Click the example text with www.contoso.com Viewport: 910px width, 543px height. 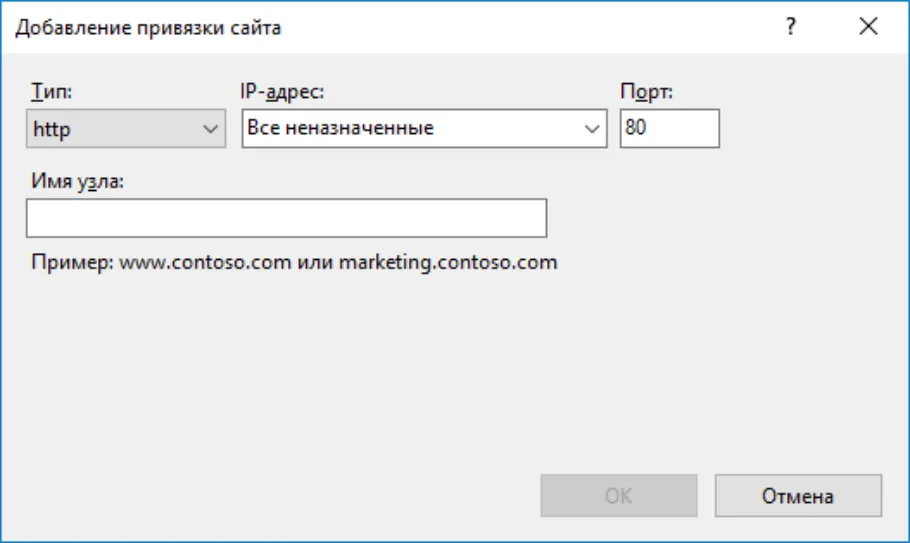(294, 262)
